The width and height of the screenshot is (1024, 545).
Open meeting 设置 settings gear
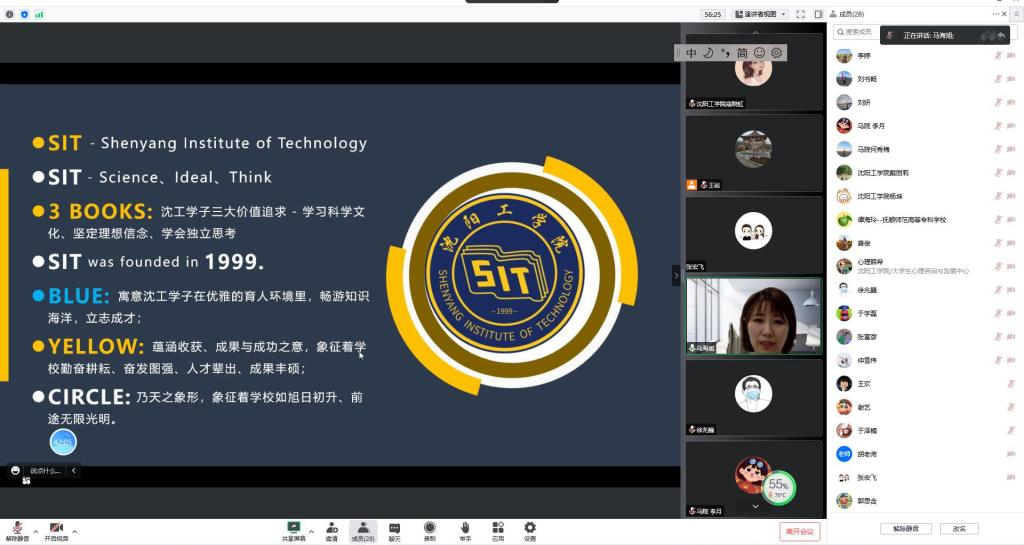pos(530,531)
